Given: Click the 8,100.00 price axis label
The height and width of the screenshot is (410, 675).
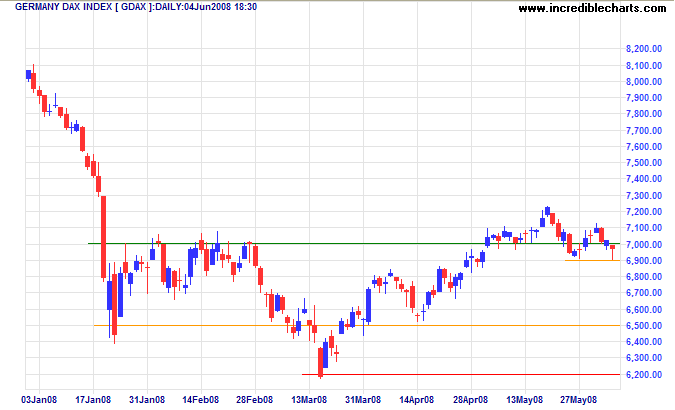Looking at the screenshot, I should pyautogui.click(x=644, y=65).
